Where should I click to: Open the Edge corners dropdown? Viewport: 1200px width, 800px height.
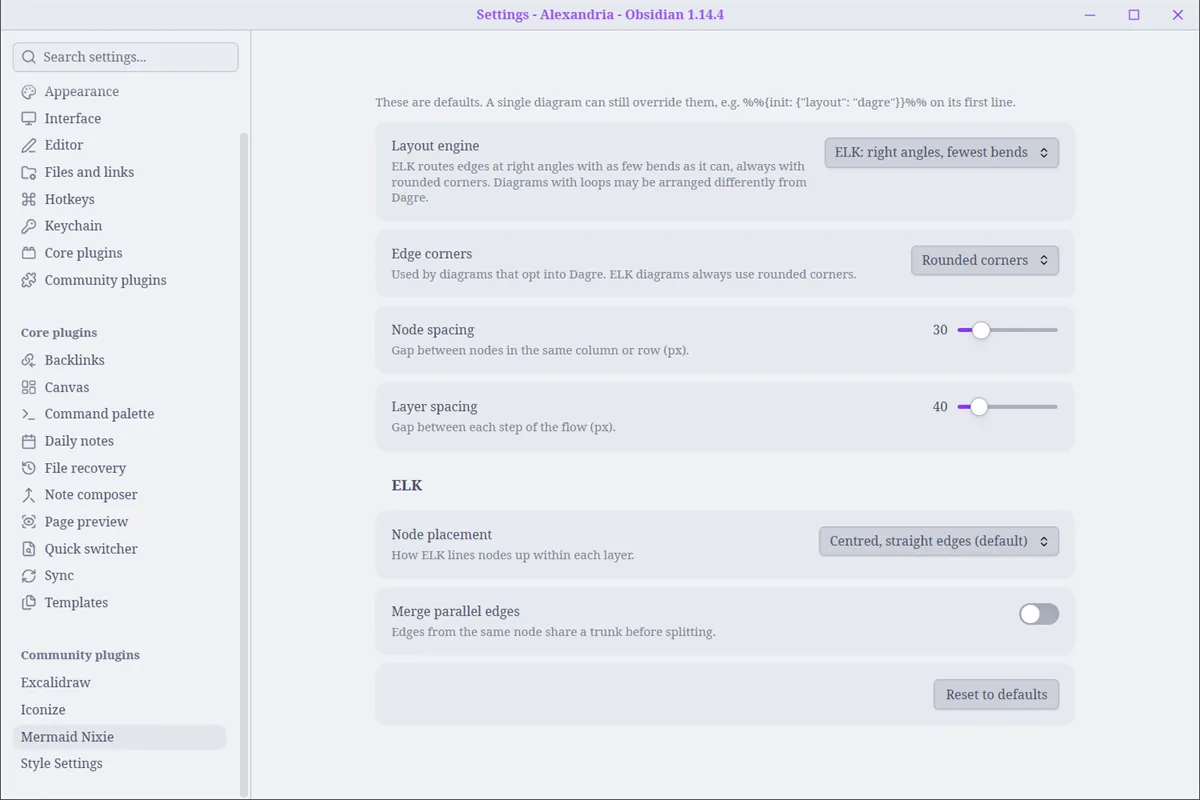point(985,260)
